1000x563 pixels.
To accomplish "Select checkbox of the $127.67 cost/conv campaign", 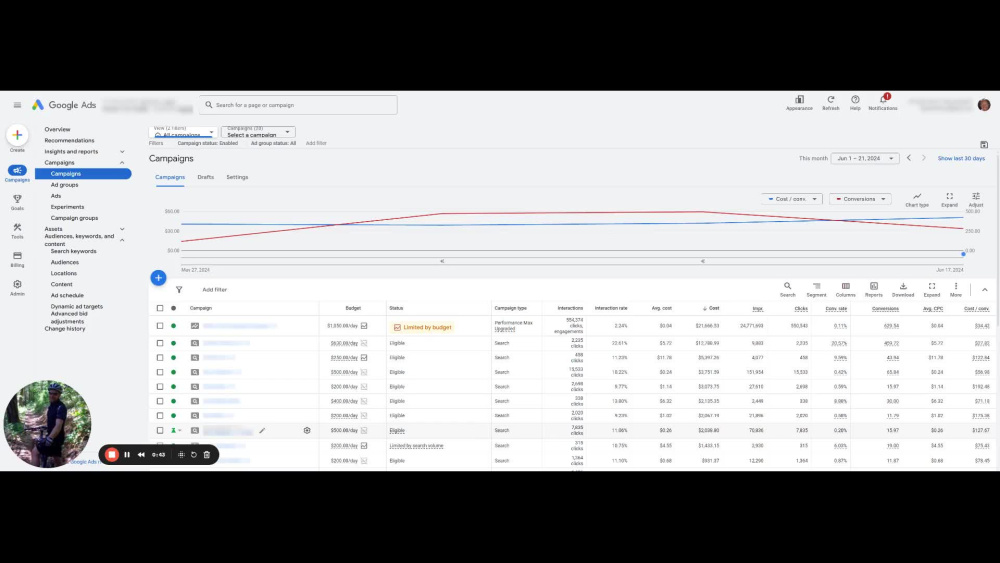I will (x=160, y=430).
